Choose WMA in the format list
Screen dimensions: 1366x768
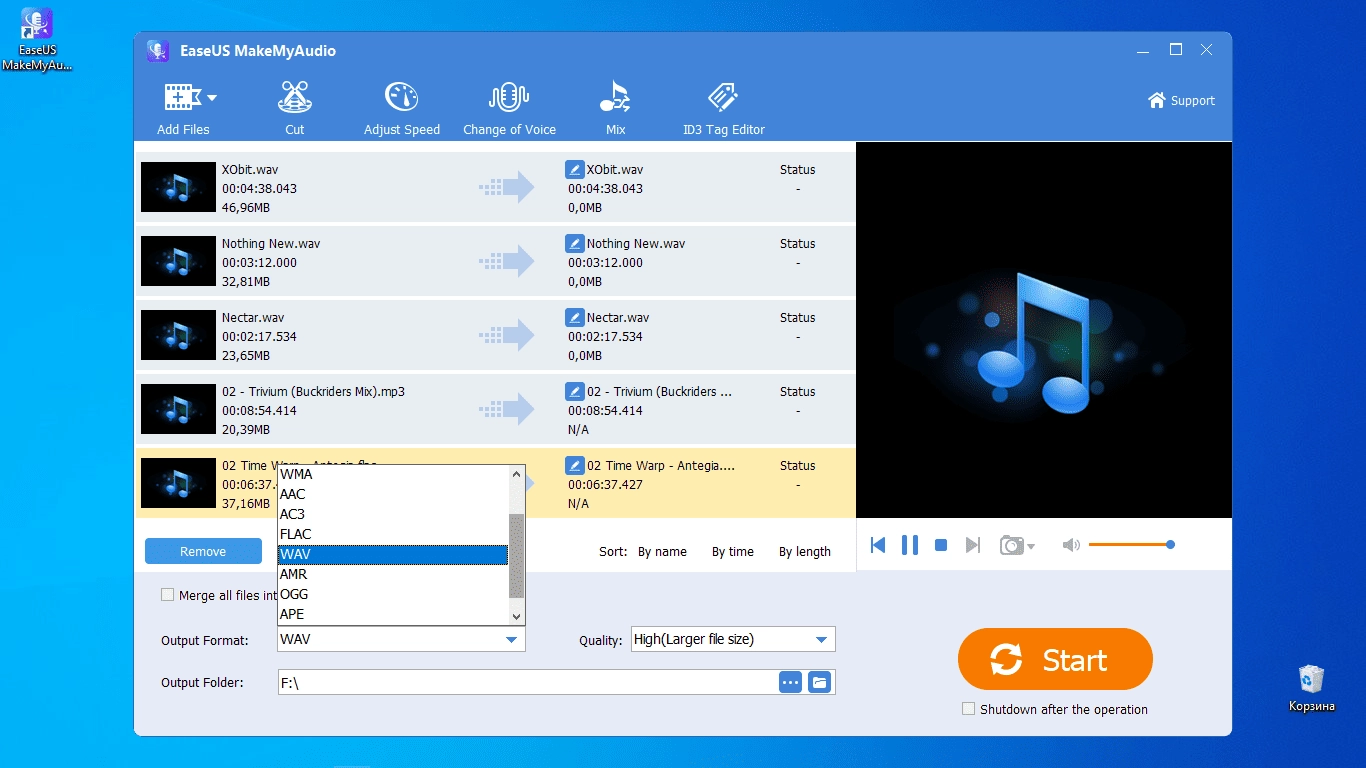pyautogui.click(x=393, y=474)
